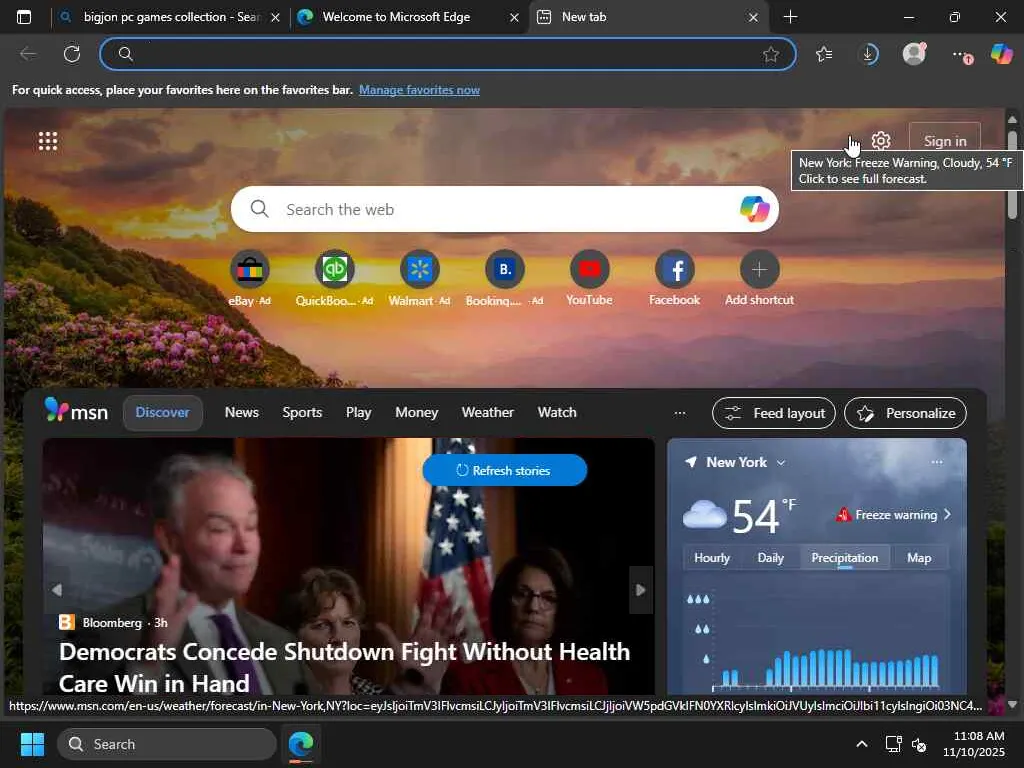Focus the browser address bar
The height and width of the screenshot is (768, 1024).
[447, 54]
